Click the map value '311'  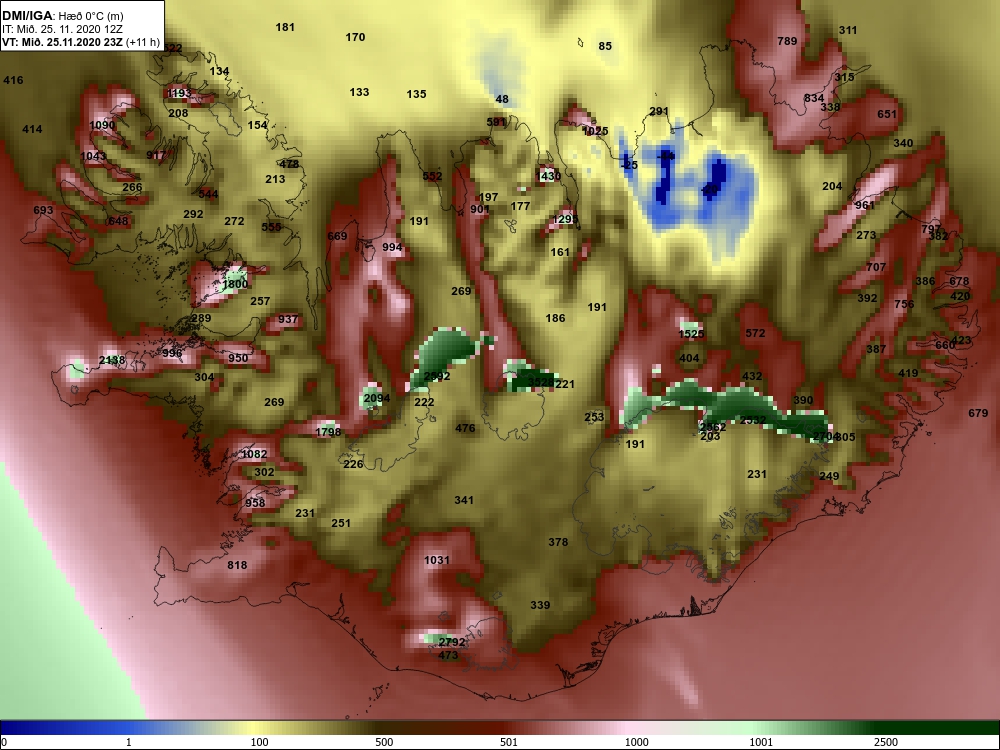[x=848, y=30]
